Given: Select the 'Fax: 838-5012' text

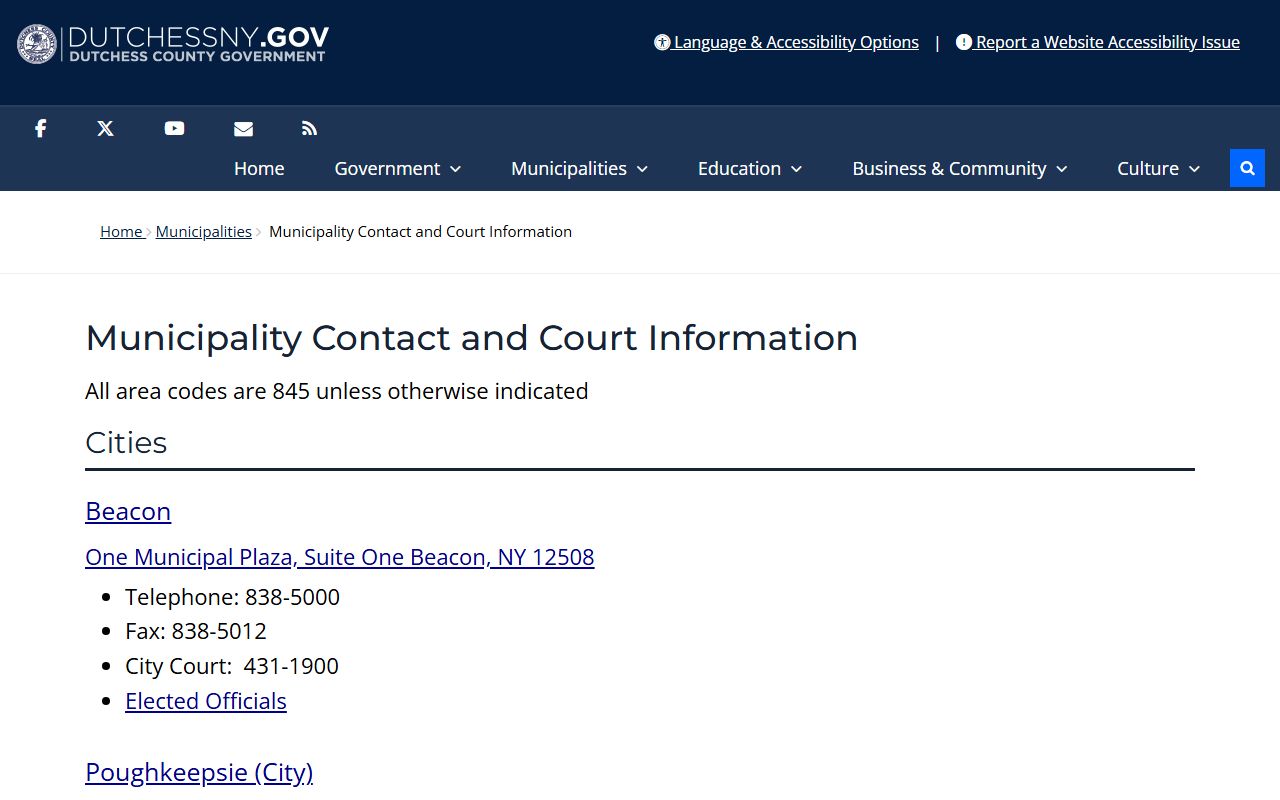Looking at the screenshot, I should [x=196, y=631].
